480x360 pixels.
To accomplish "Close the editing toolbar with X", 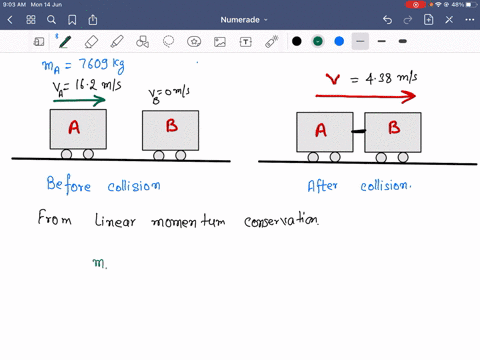I will tap(449, 20).
